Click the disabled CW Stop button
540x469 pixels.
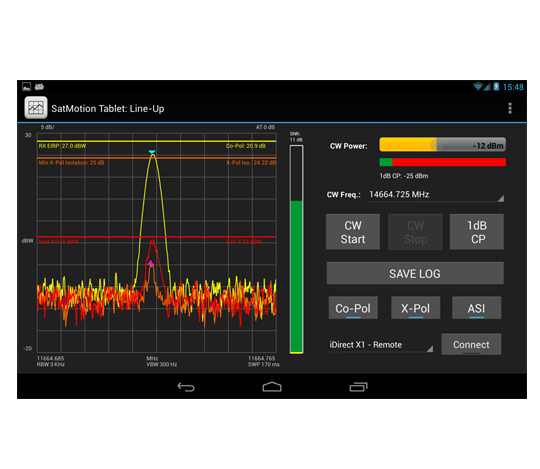[415, 232]
